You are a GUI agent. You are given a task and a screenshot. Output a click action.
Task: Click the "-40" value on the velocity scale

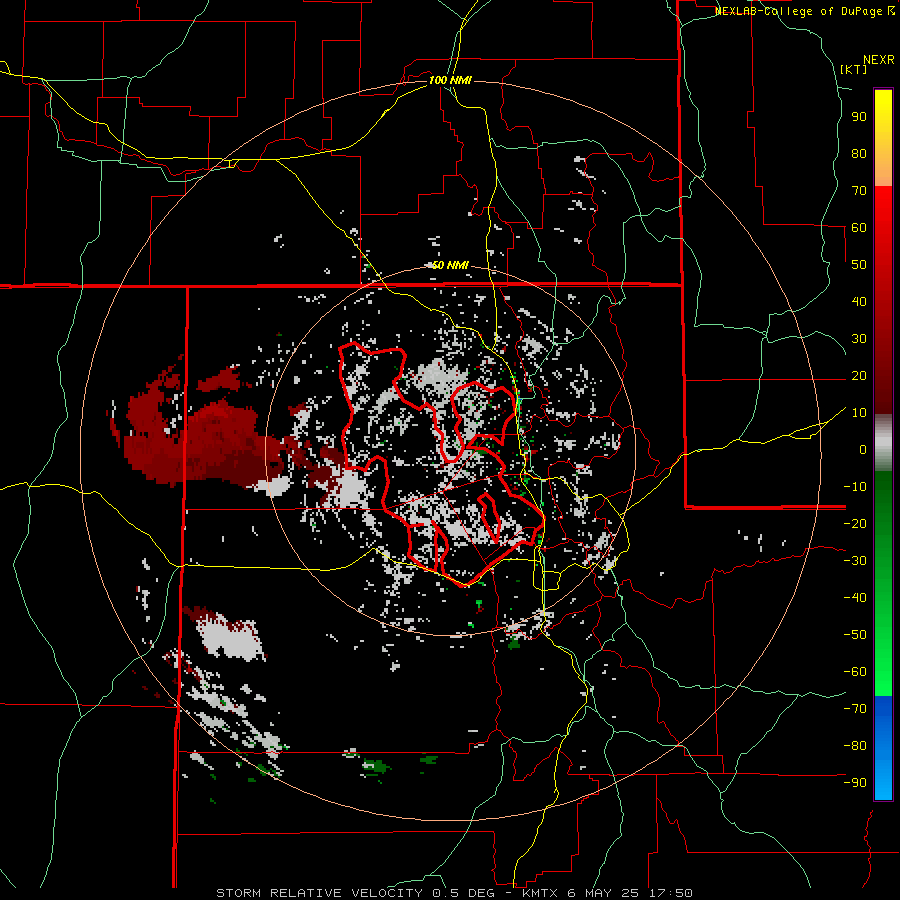(x=855, y=598)
